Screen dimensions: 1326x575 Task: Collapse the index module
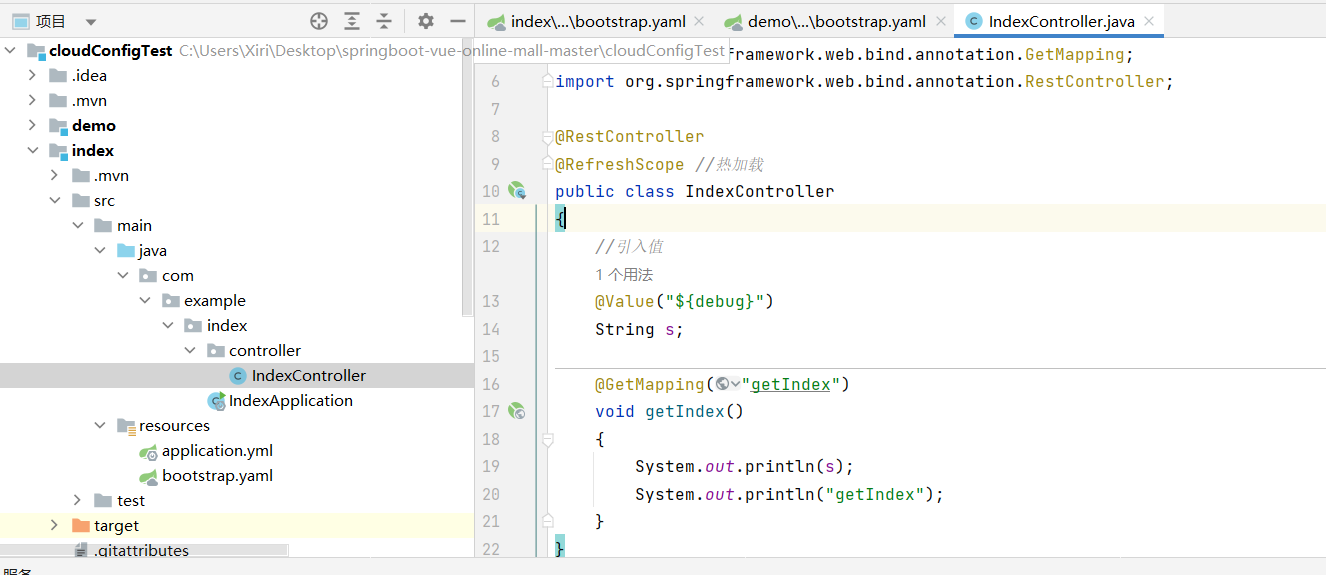(32, 150)
